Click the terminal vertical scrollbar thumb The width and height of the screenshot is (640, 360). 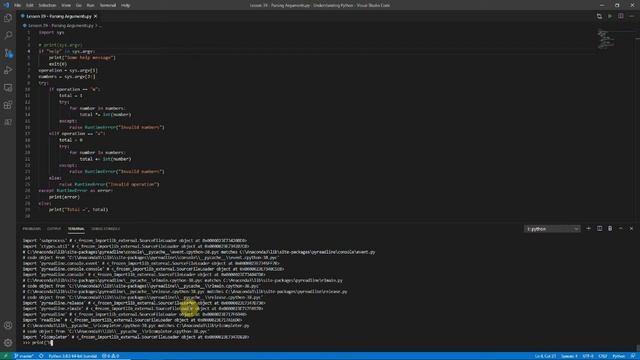point(638,348)
